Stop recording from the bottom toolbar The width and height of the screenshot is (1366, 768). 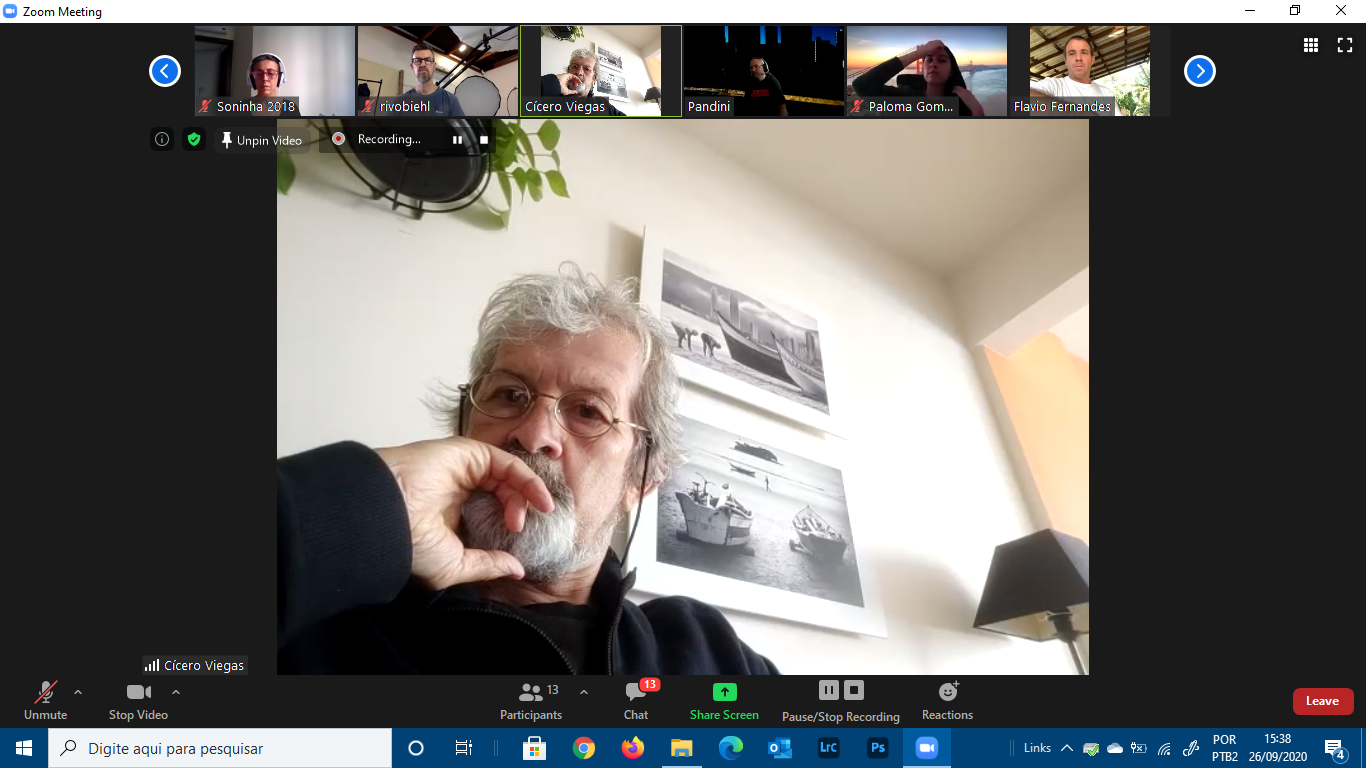pyautogui.click(x=853, y=690)
